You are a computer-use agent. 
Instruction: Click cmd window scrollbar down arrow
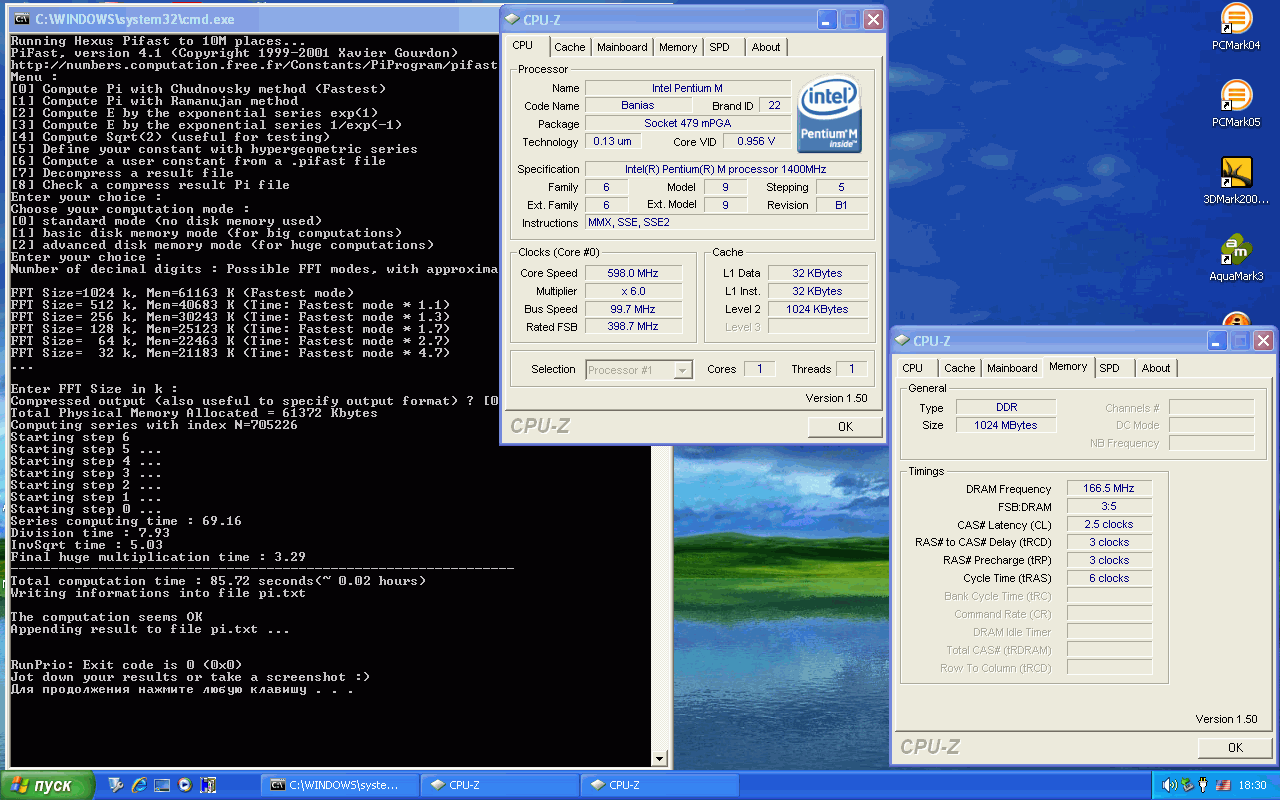tap(659, 759)
